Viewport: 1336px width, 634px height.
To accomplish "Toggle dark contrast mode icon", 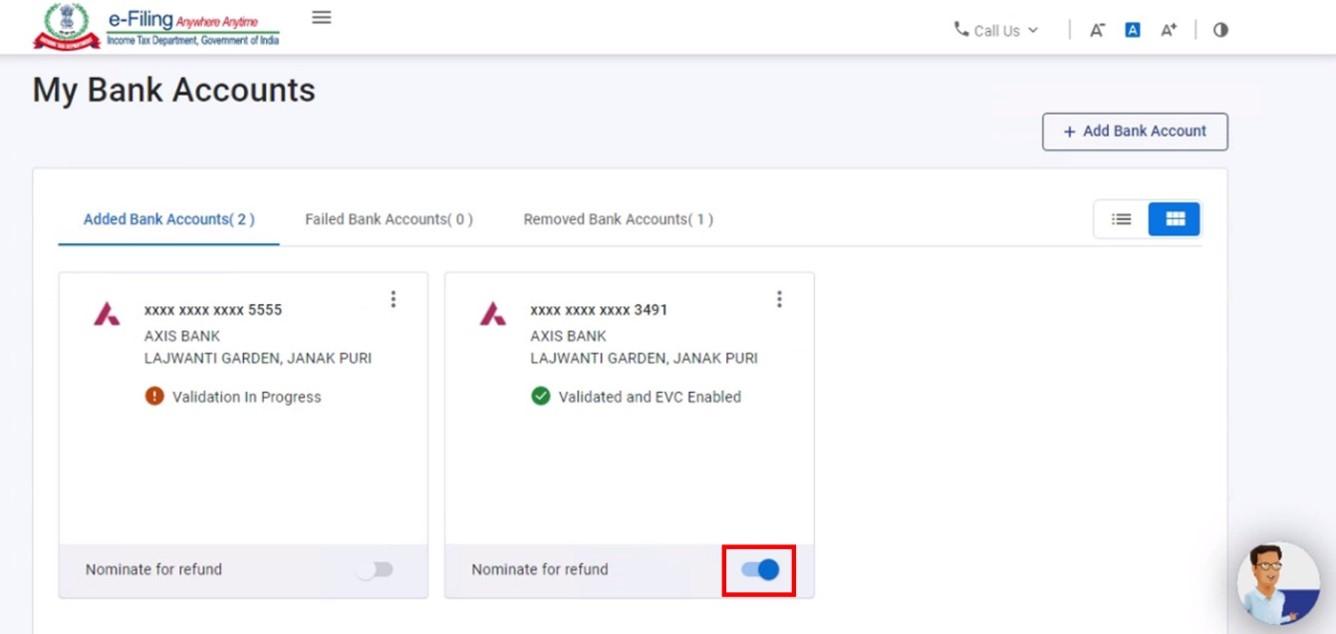I will pos(1220,29).
